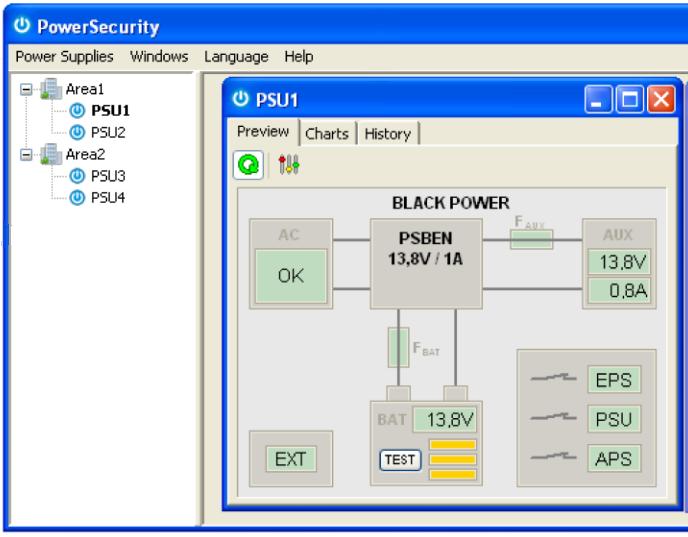The image size is (688, 537).
Task: Close the PSU1 window
Action: point(661,99)
